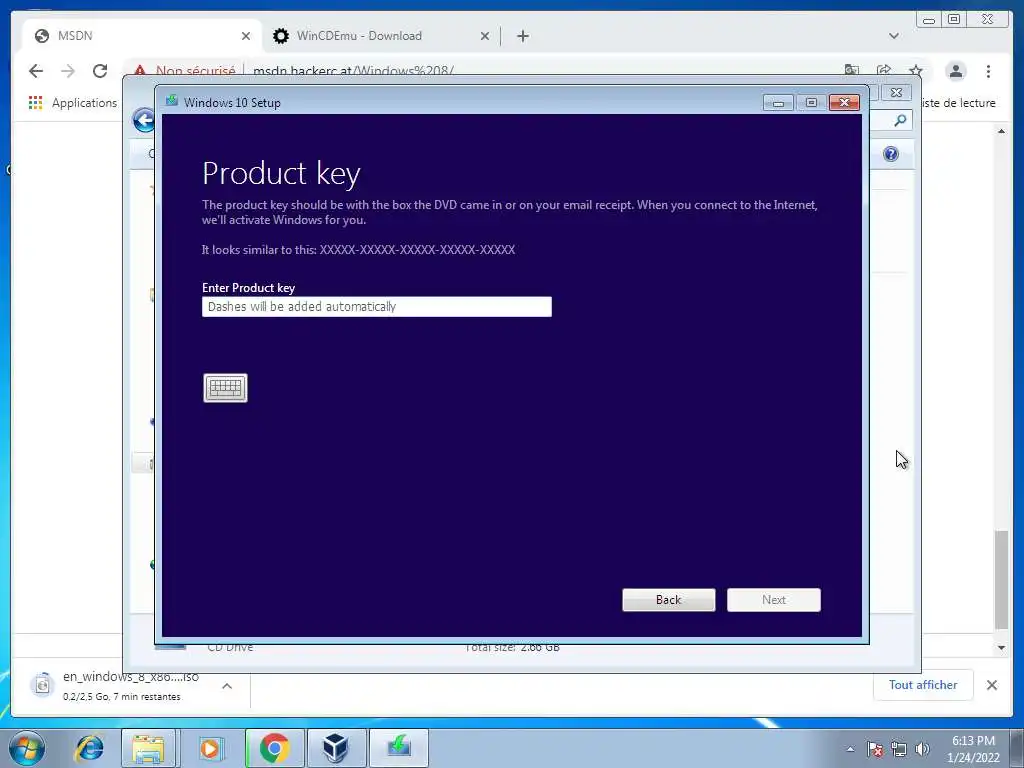Reload the Chrome page
This screenshot has width=1024, height=768.
(x=100, y=71)
